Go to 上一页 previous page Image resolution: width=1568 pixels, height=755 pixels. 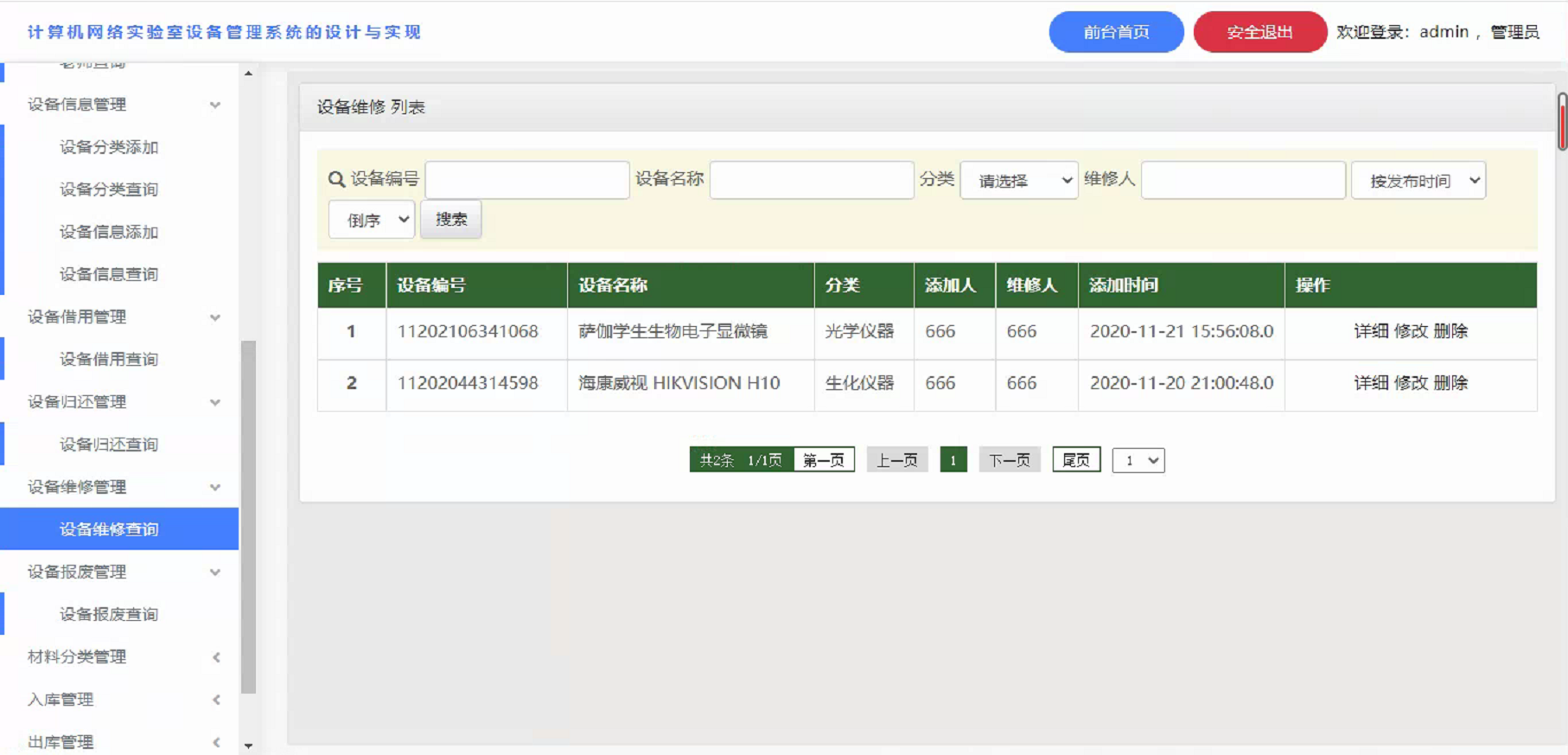(897, 460)
